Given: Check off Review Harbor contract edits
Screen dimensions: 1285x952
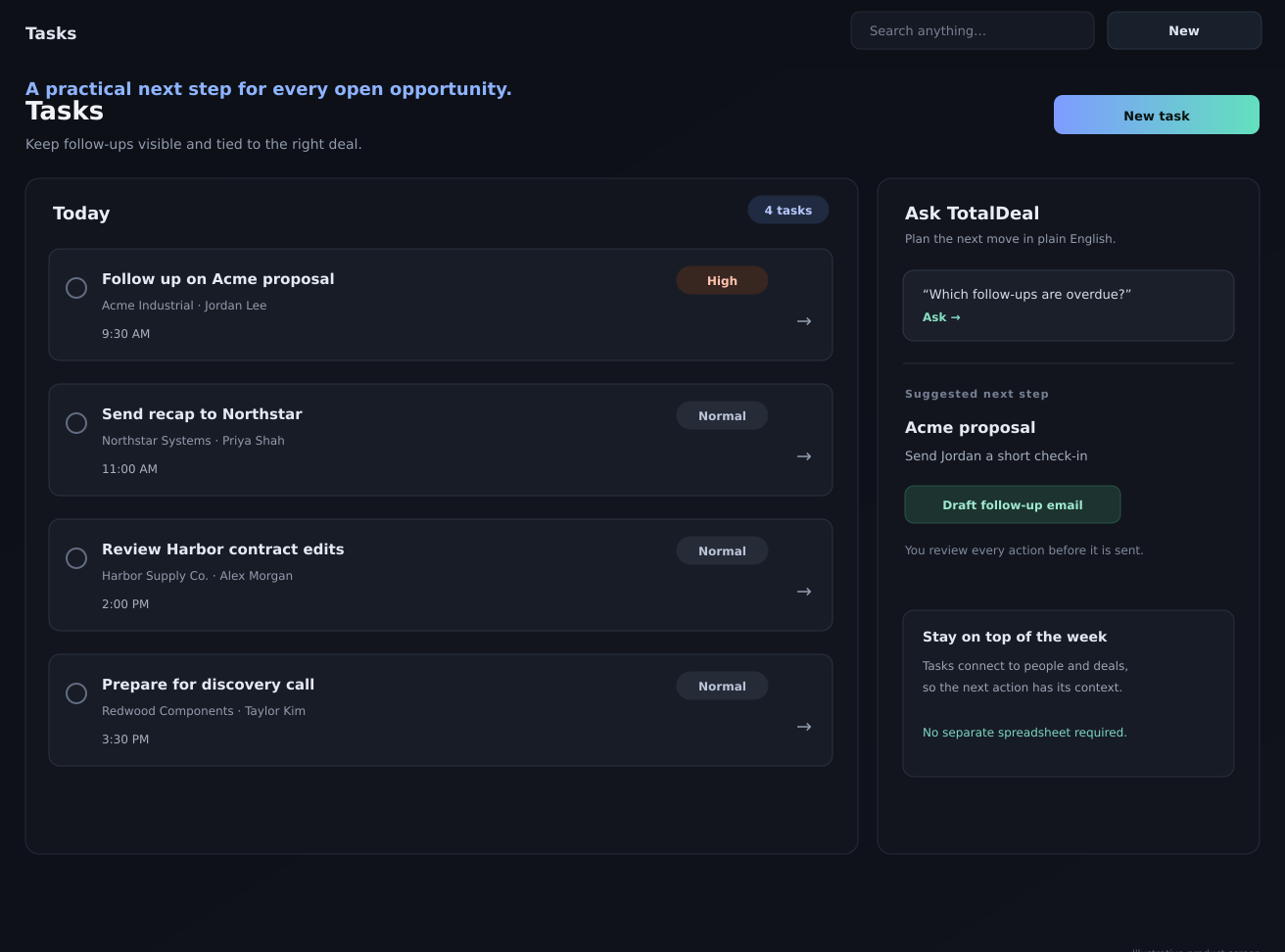Looking at the screenshot, I should tap(76, 558).
